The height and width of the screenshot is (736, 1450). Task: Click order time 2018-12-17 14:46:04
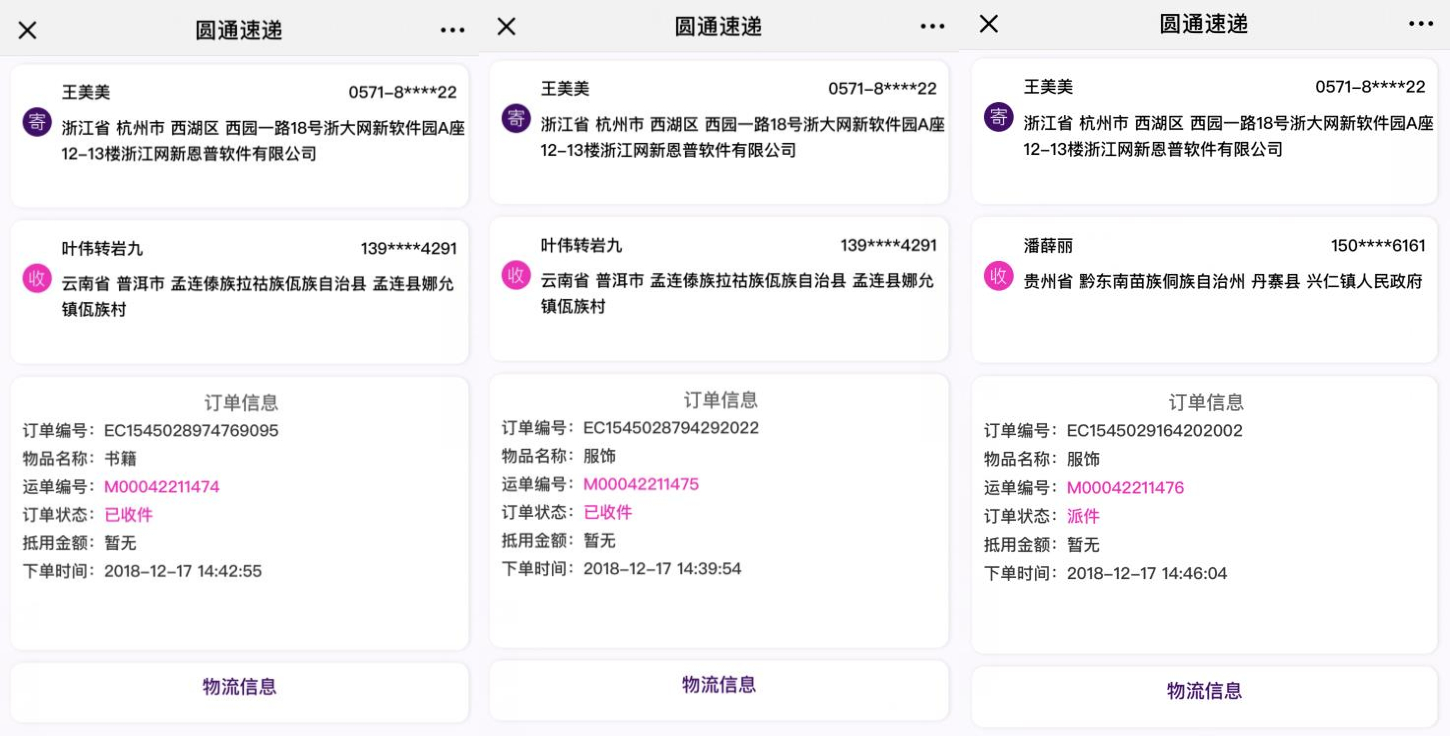1147,573
